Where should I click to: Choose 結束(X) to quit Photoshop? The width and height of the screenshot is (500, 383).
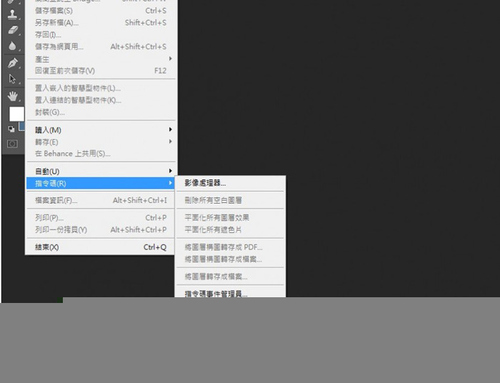pos(101,247)
